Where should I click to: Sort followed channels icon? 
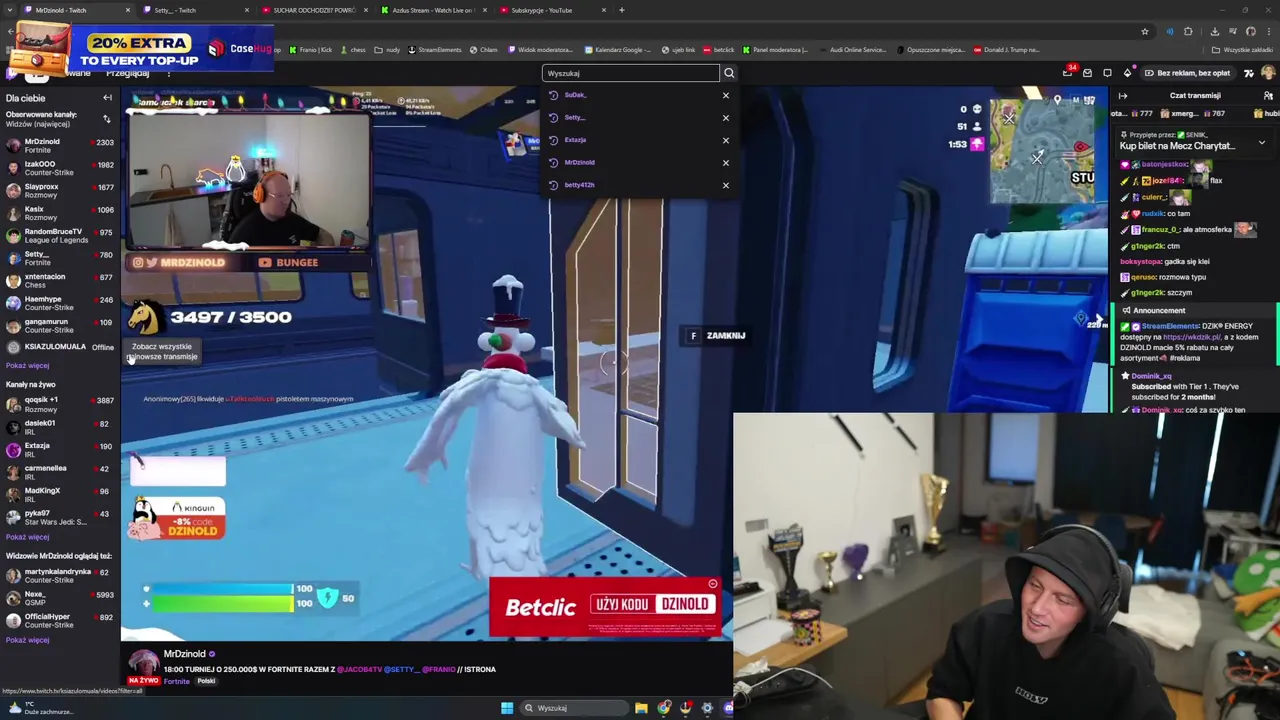tap(107, 119)
